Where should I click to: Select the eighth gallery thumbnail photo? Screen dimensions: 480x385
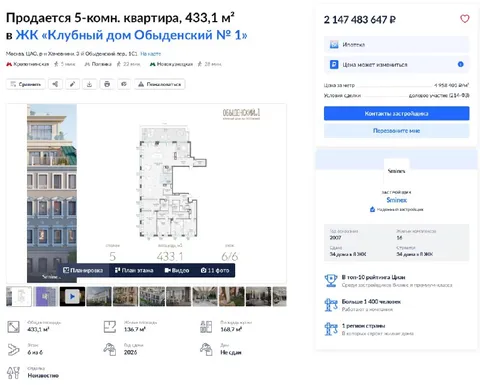click(x=205, y=296)
